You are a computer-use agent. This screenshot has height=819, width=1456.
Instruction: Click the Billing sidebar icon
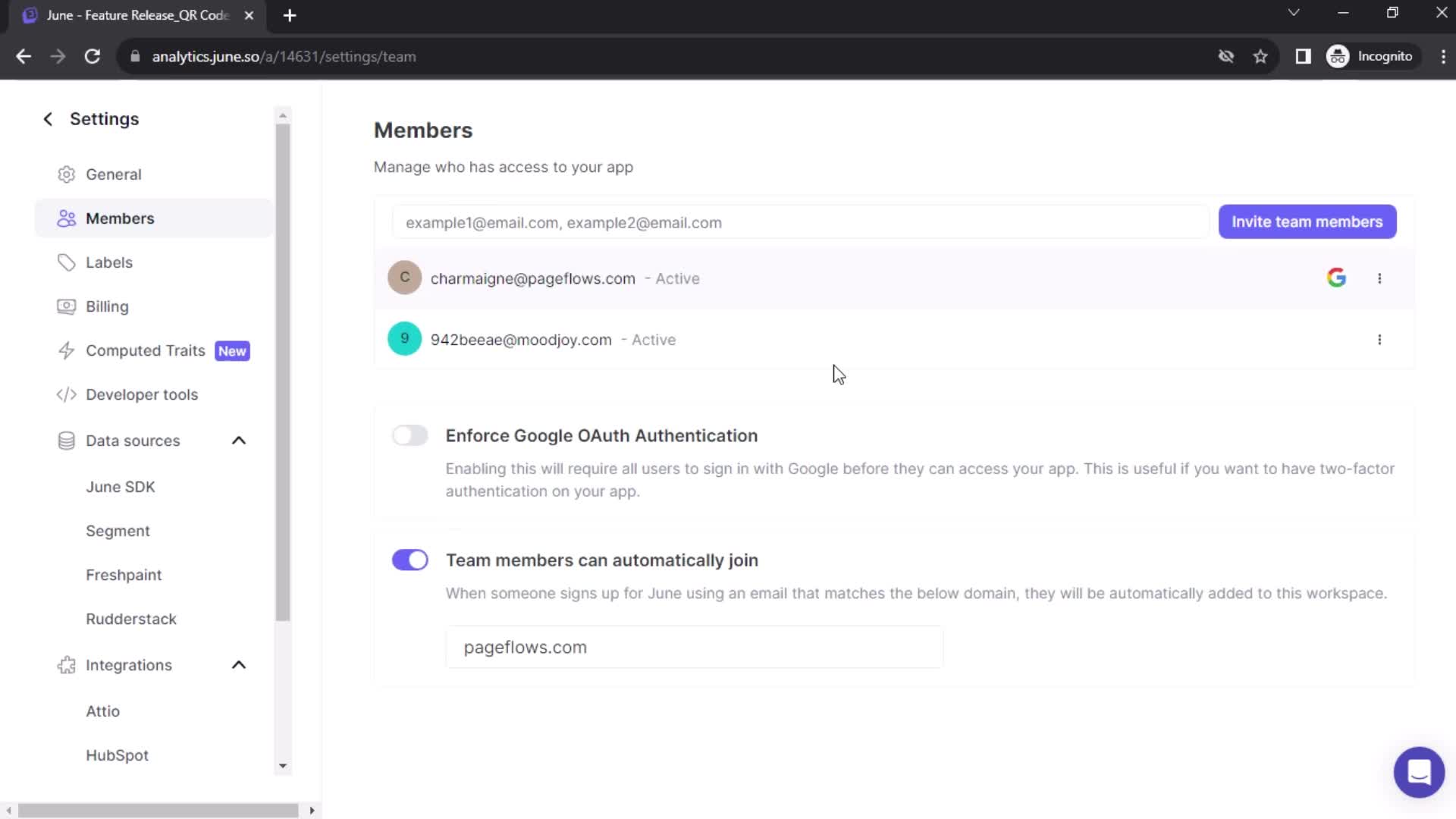coord(66,307)
